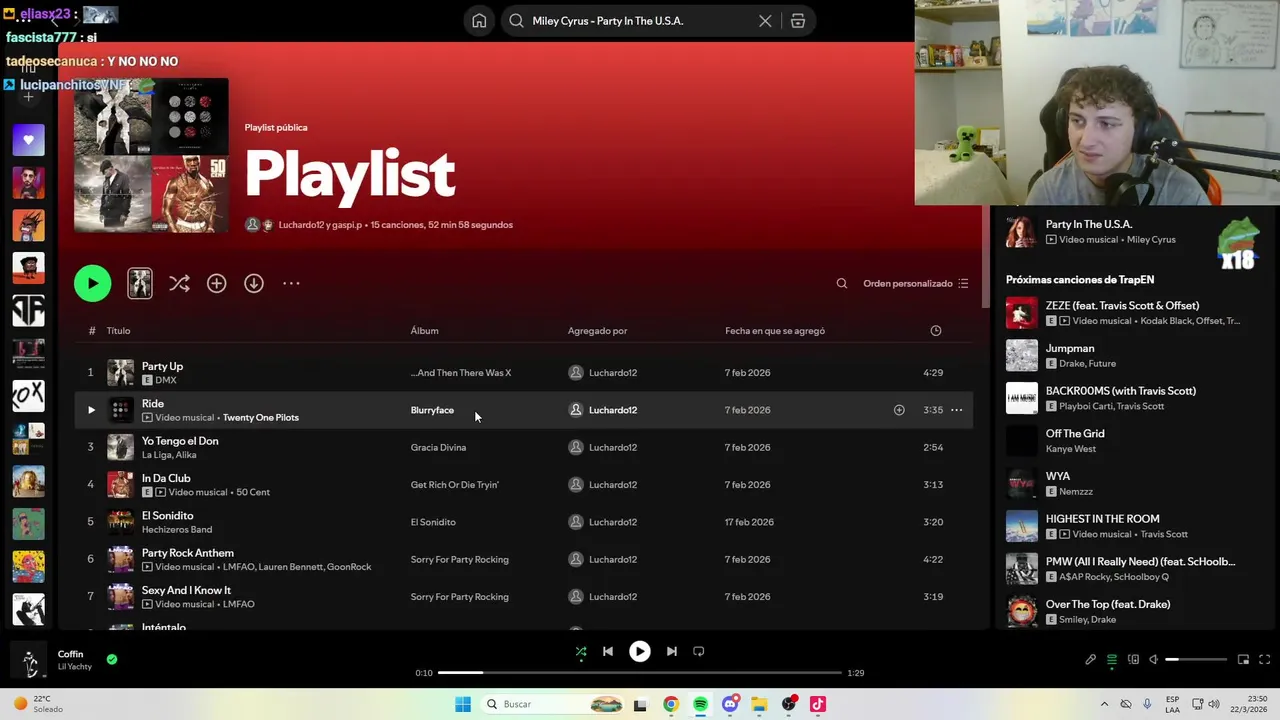Skip to next track

[672, 651]
